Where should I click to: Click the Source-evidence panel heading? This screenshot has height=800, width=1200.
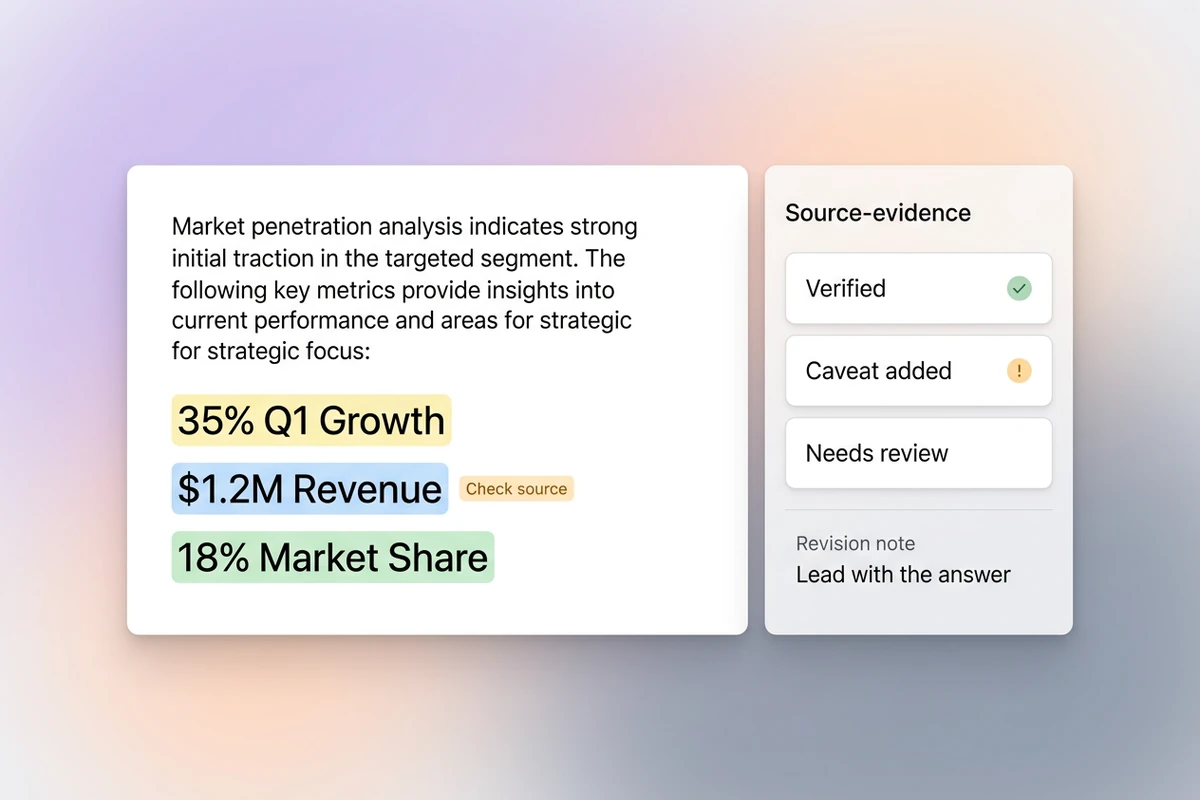pyautogui.click(x=878, y=213)
